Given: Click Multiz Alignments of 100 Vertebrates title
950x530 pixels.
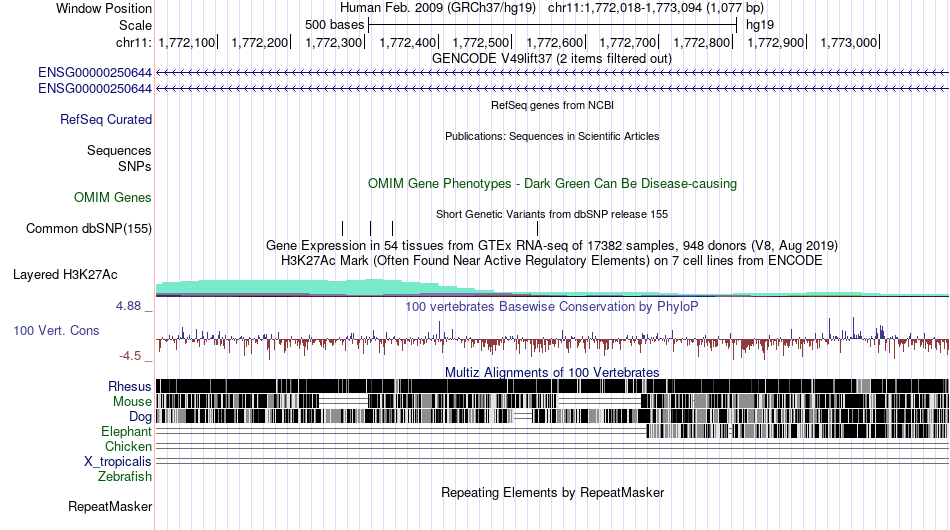Looking at the screenshot, I should (x=552, y=372).
